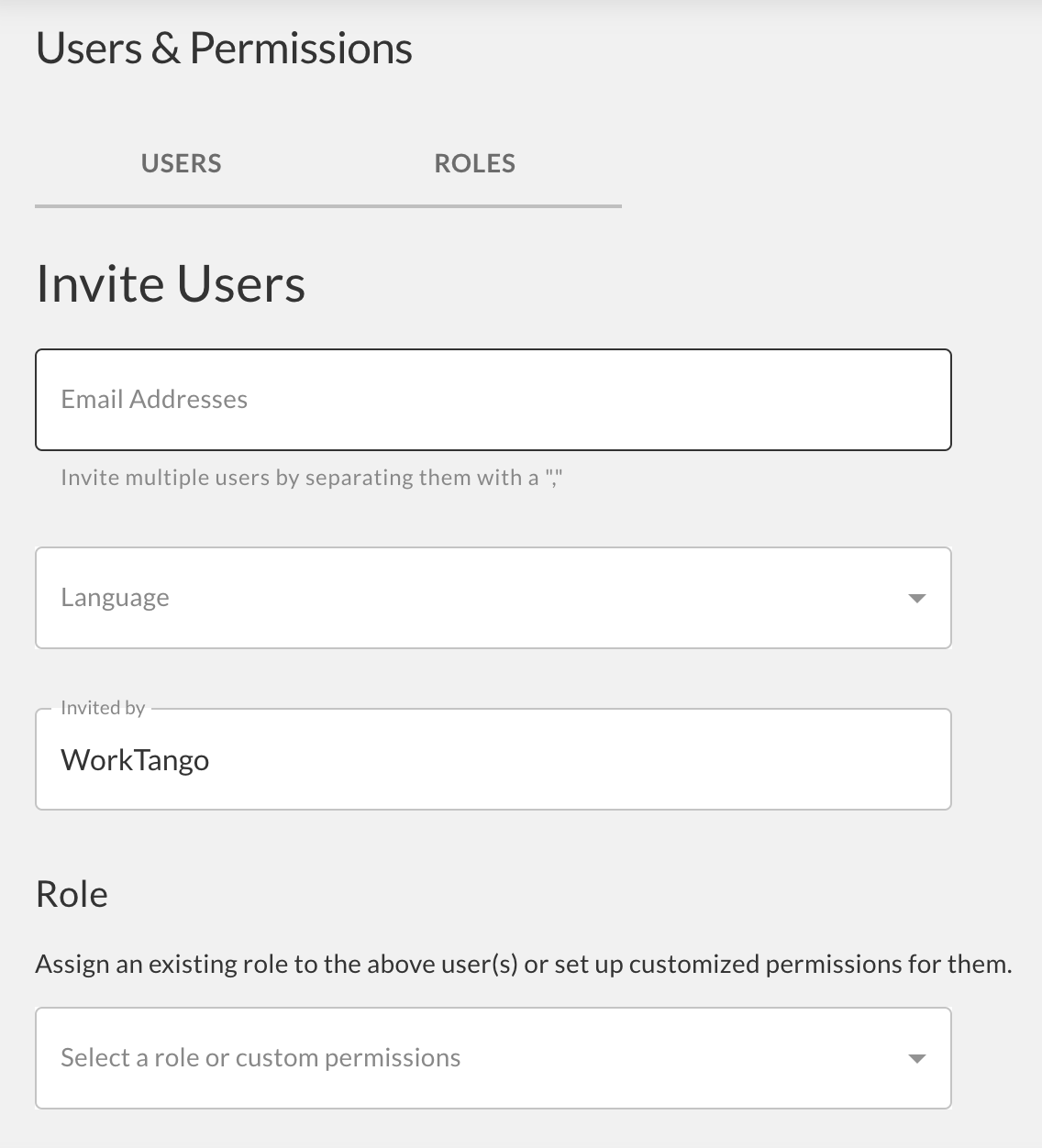Click the multiple users helper text

[x=312, y=477]
